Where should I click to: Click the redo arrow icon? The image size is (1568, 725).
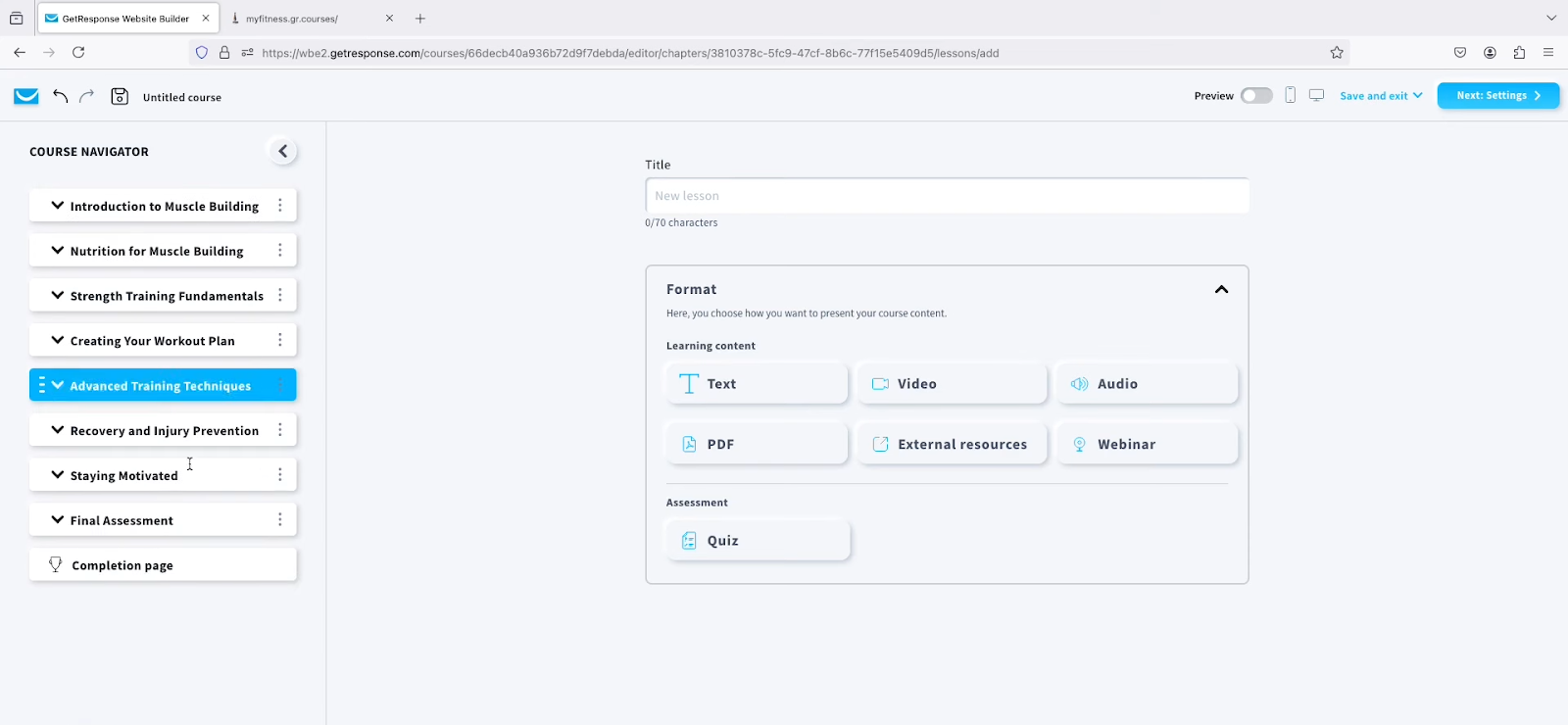pos(87,96)
